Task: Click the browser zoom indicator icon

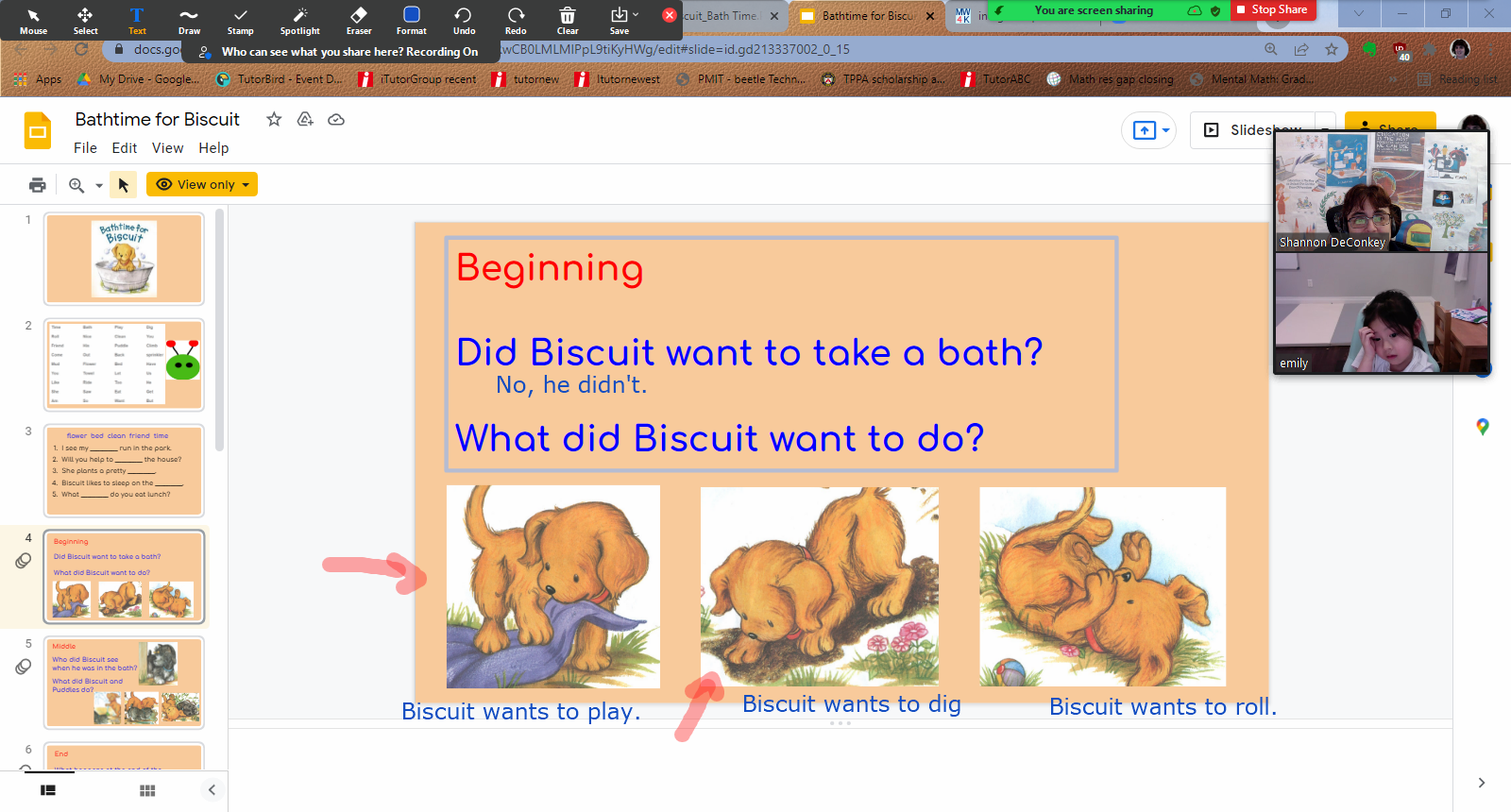Action: pyautogui.click(x=1271, y=49)
